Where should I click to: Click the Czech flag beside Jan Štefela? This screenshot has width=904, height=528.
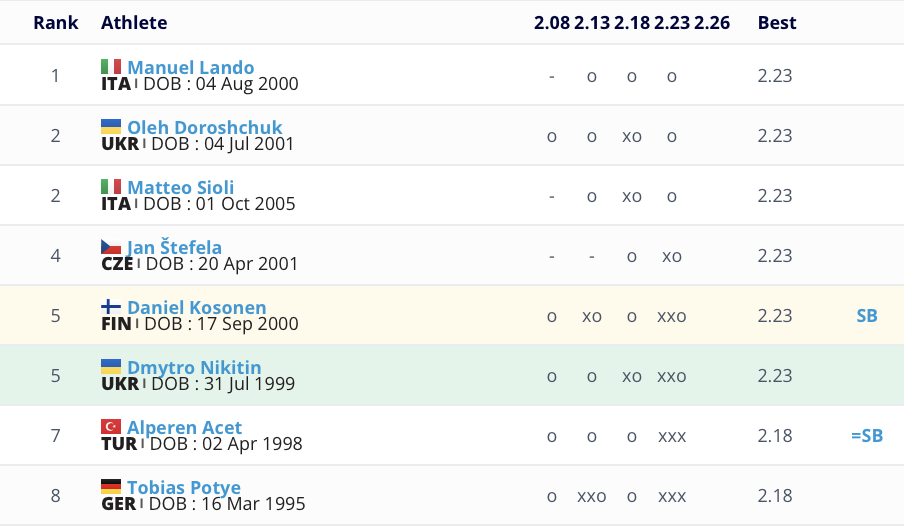[x=111, y=247]
